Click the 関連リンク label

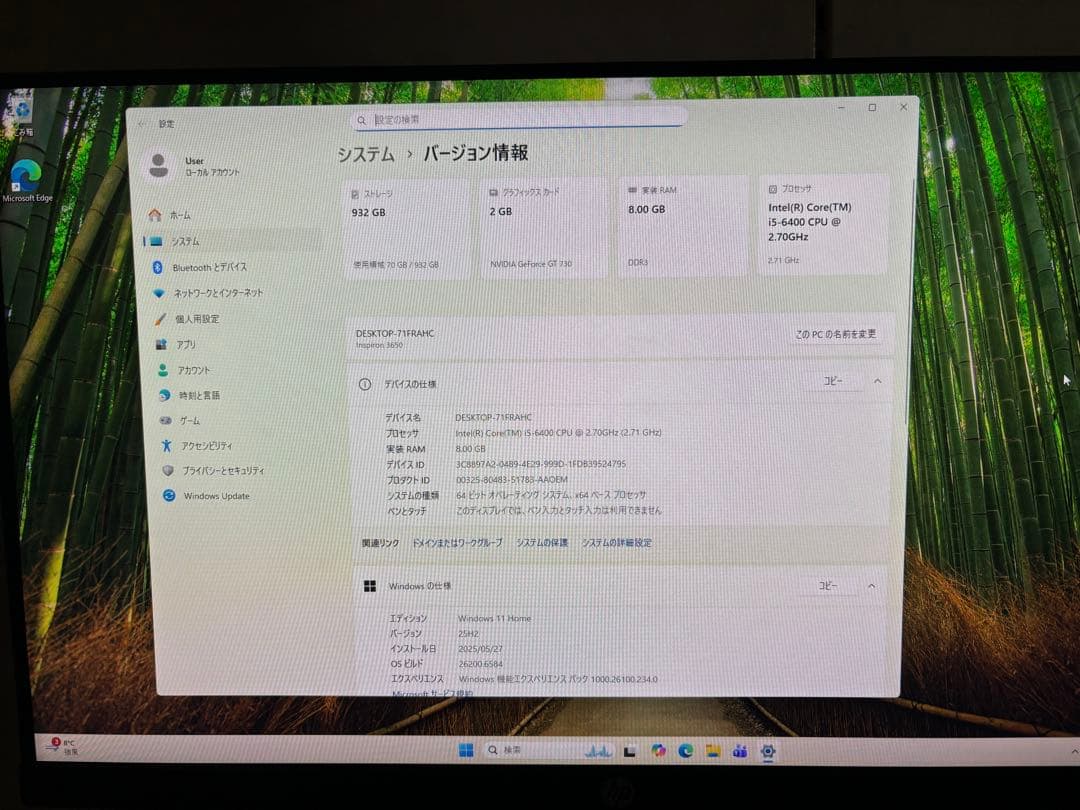coord(380,543)
